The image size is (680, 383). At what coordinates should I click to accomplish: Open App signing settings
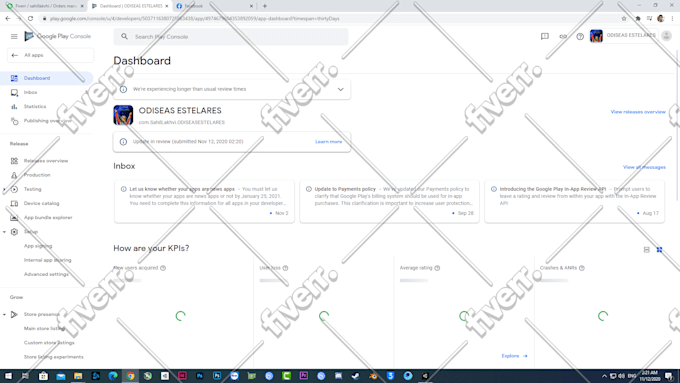38,246
